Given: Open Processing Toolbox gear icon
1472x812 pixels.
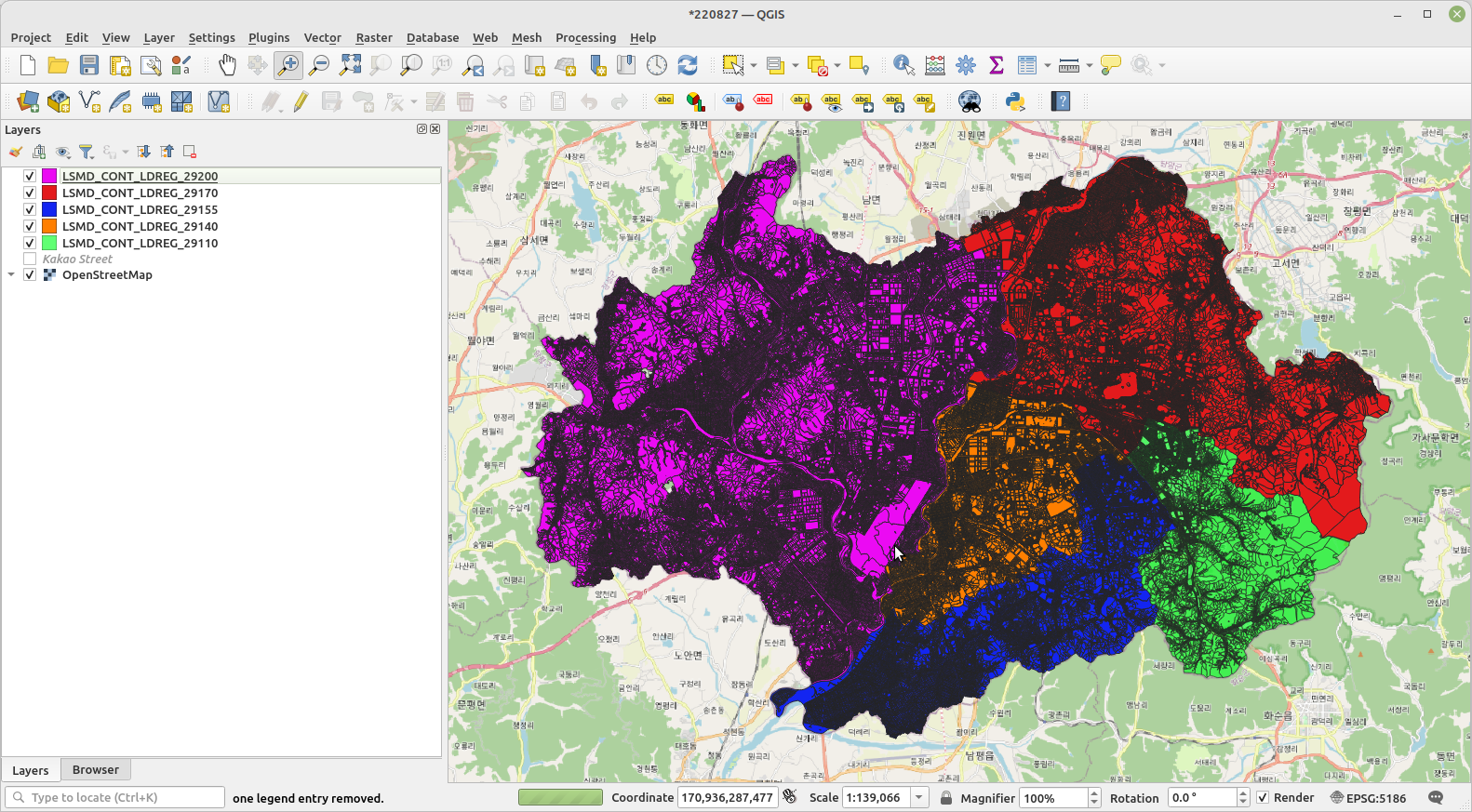Looking at the screenshot, I should point(966,65).
